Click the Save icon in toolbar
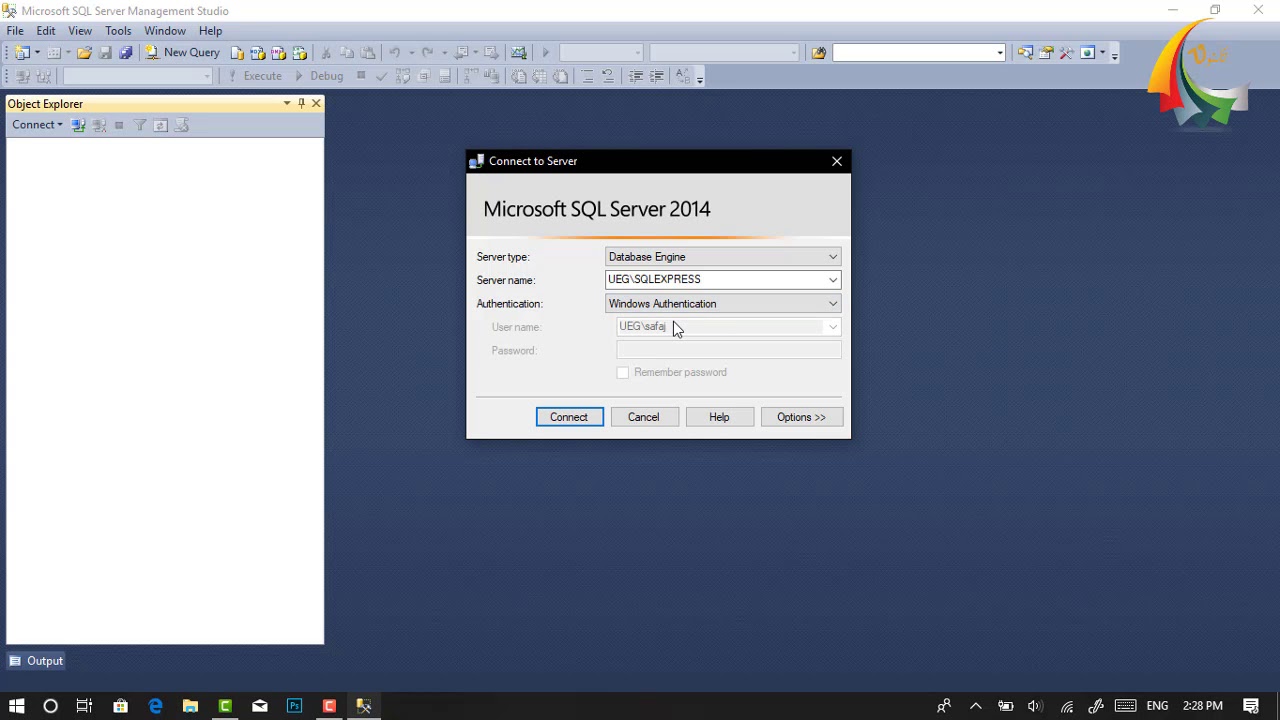The width and height of the screenshot is (1280, 720). click(105, 53)
